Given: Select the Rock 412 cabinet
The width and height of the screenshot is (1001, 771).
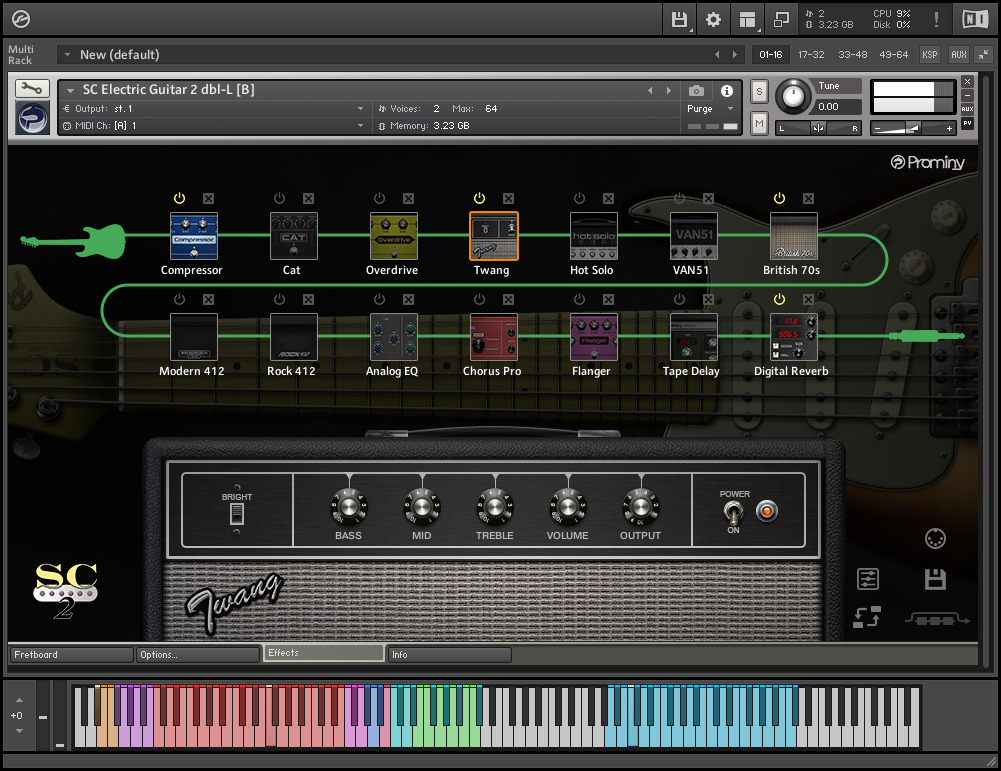Looking at the screenshot, I should point(294,337).
